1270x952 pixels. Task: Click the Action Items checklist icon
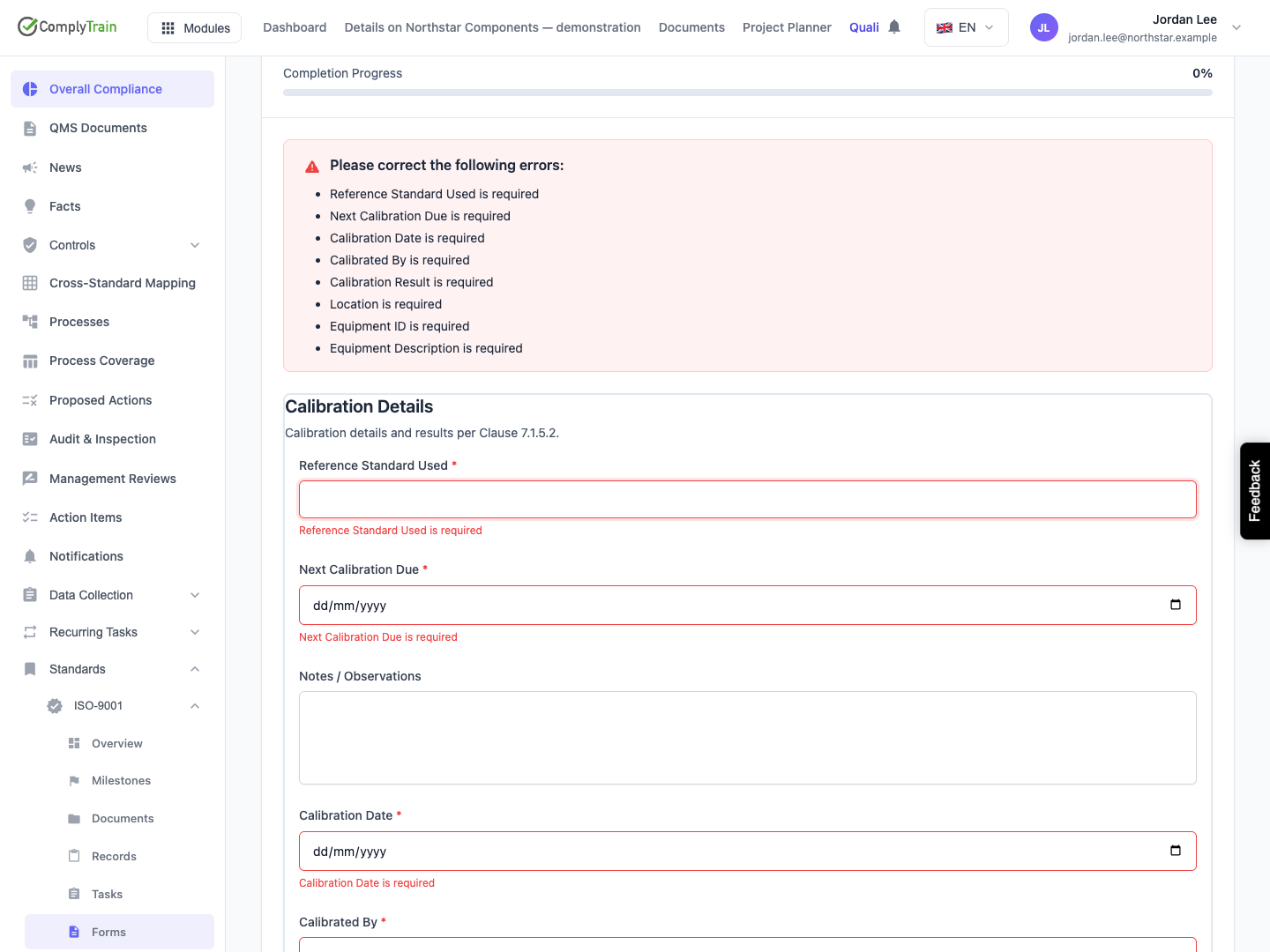point(30,517)
